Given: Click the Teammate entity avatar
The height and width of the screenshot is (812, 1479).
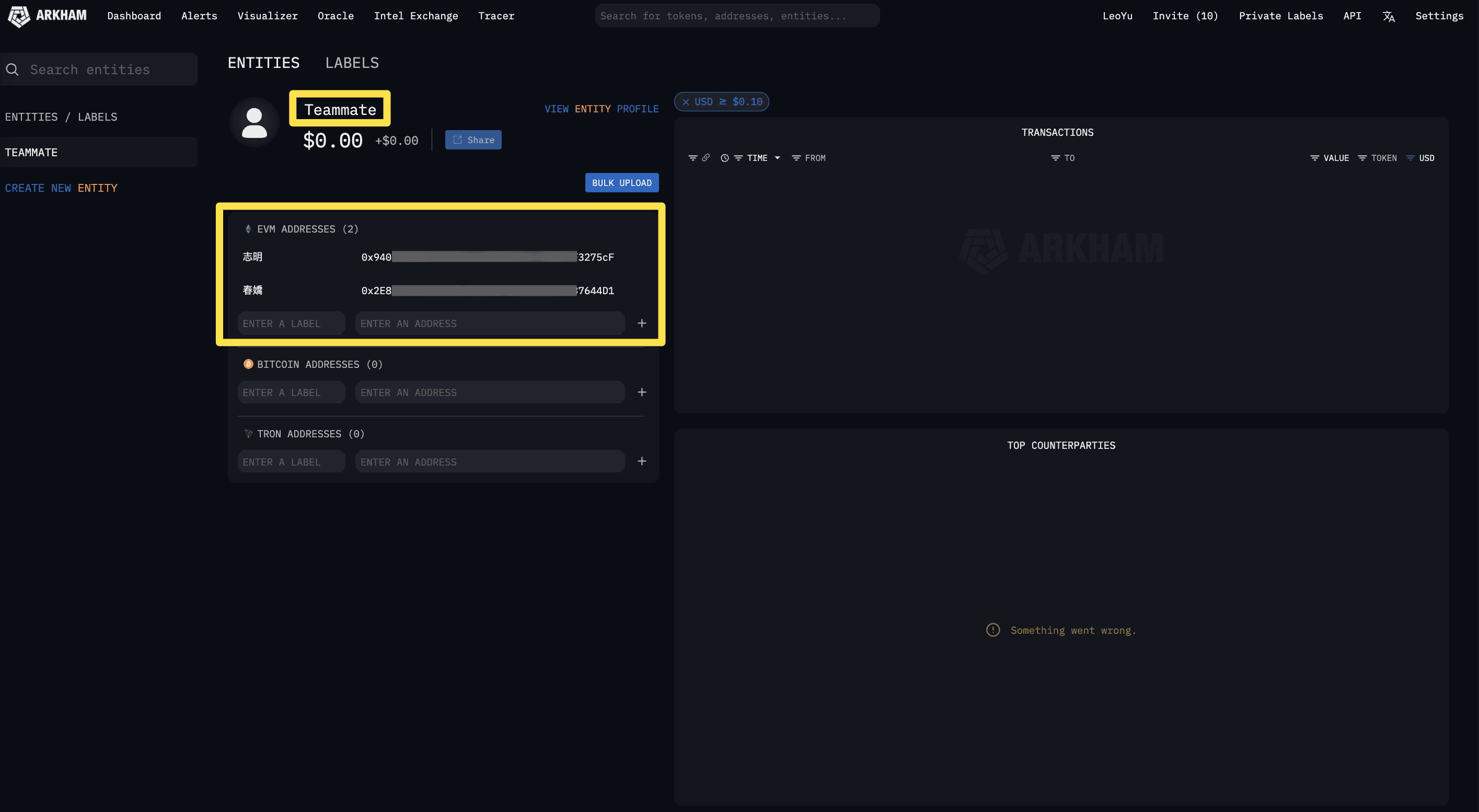Looking at the screenshot, I should 254,122.
